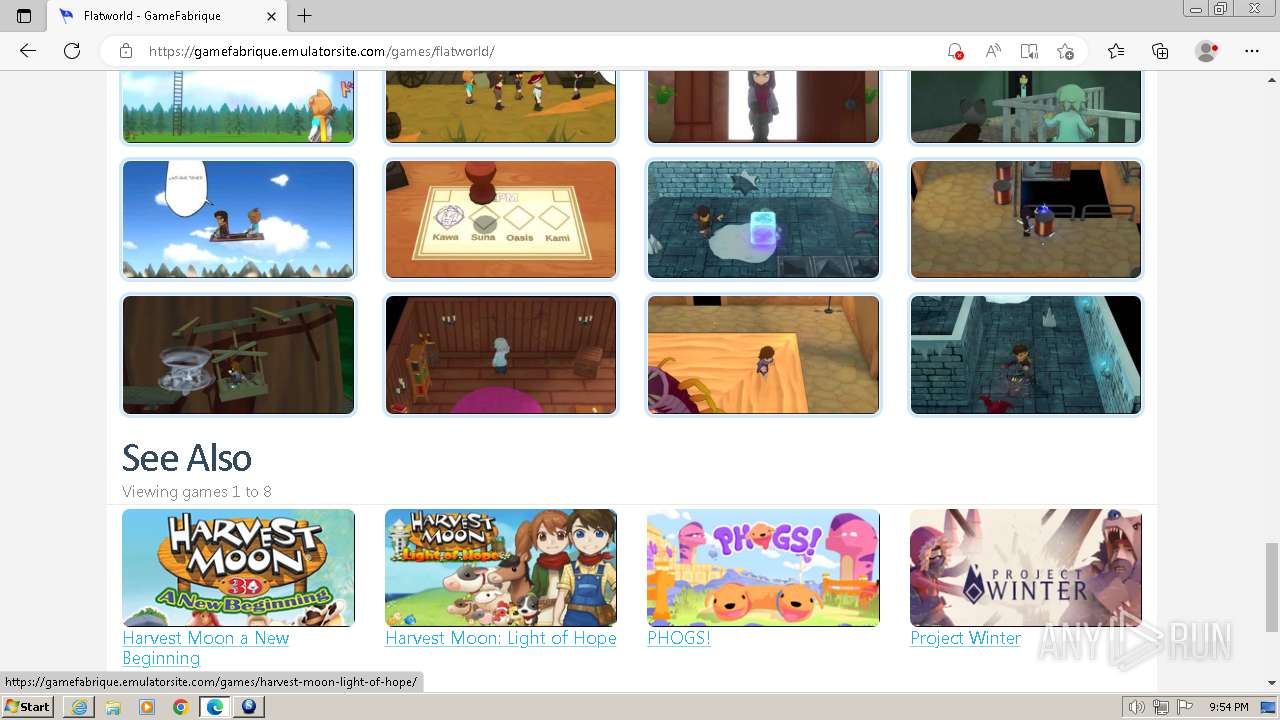Open Immersive Reader view
This screenshot has width=1280, height=720.
pyautogui.click(x=1029, y=51)
